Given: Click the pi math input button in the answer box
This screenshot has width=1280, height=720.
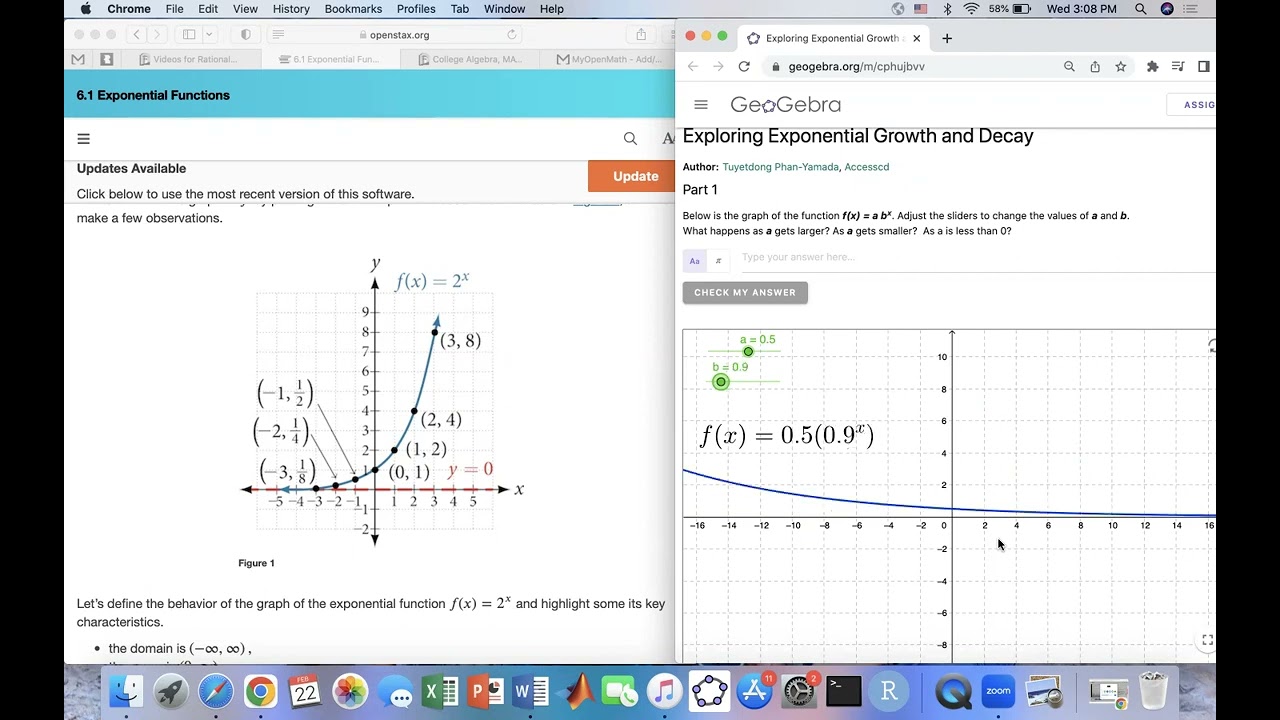Looking at the screenshot, I should (x=718, y=261).
